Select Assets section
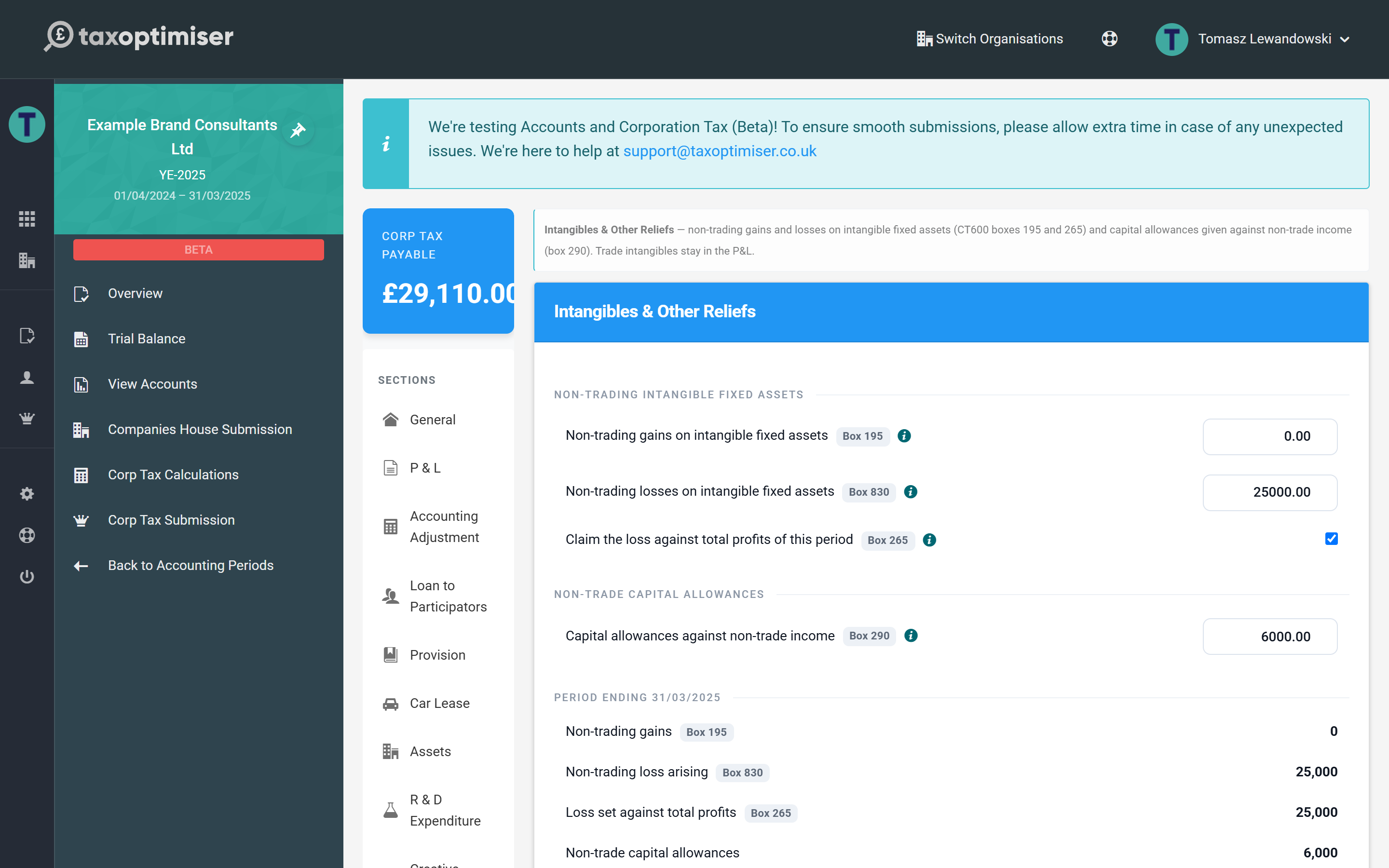Viewport: 1389px width, 868px height. pos(438,751)
